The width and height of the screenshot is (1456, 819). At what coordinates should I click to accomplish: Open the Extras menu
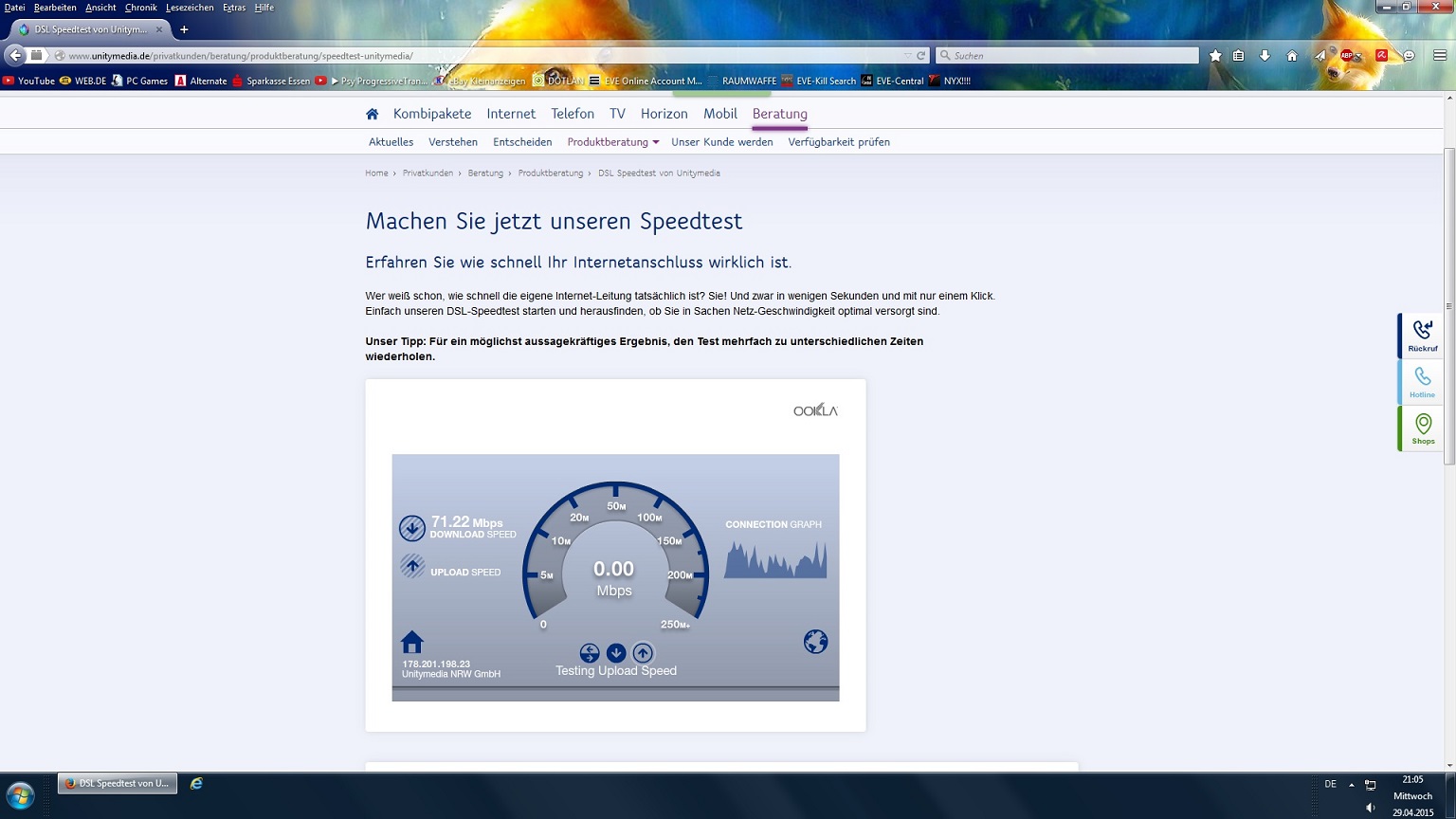point(234,8)
